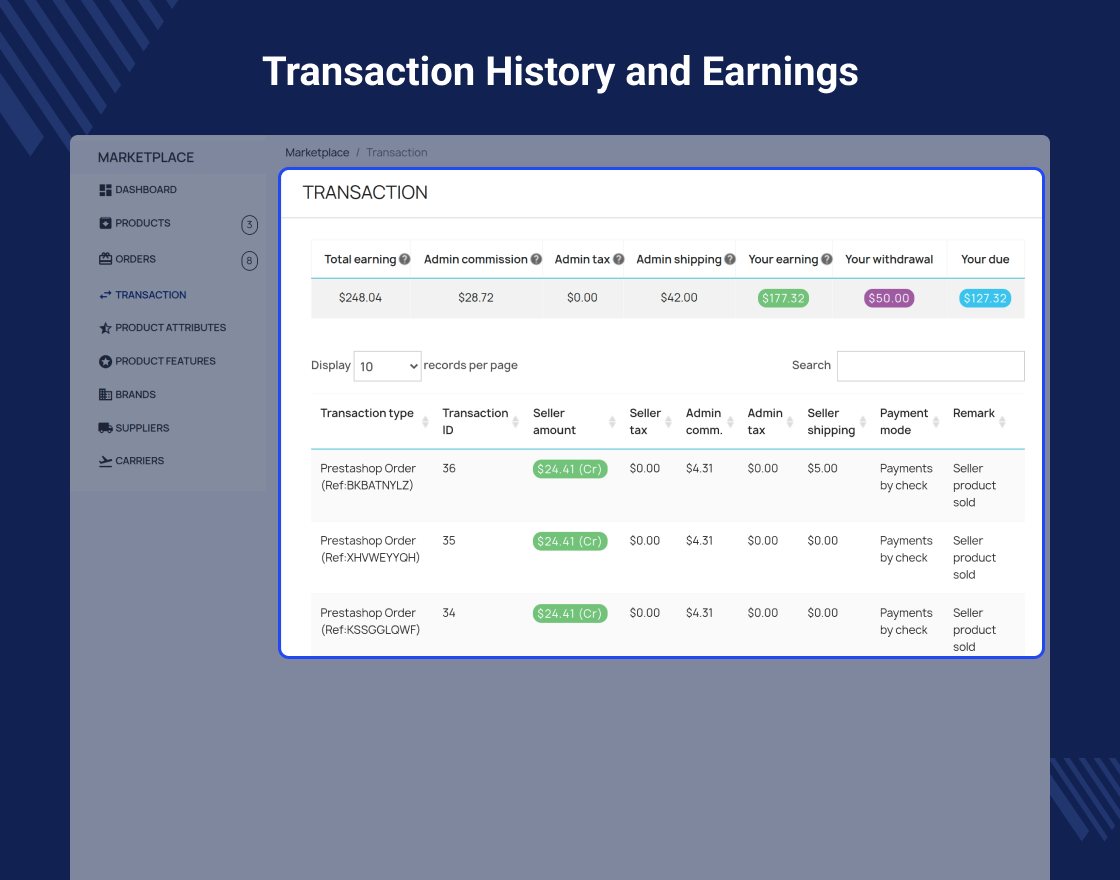Click the $248.04 total earning value
This screenshot has width=1120, height=880.
(360, 298)
